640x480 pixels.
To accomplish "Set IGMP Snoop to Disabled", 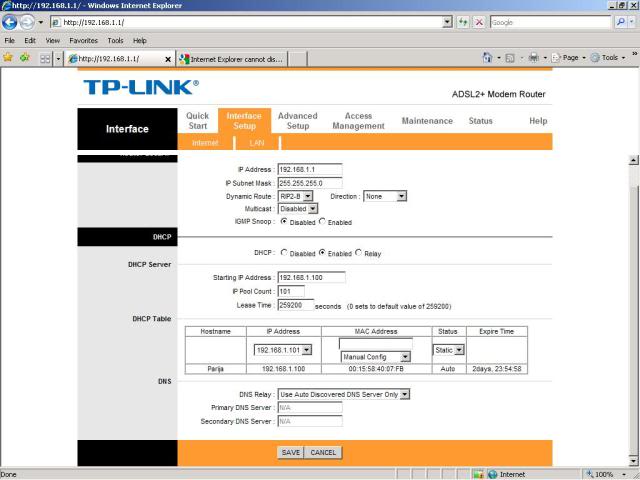I will [284, 221].
